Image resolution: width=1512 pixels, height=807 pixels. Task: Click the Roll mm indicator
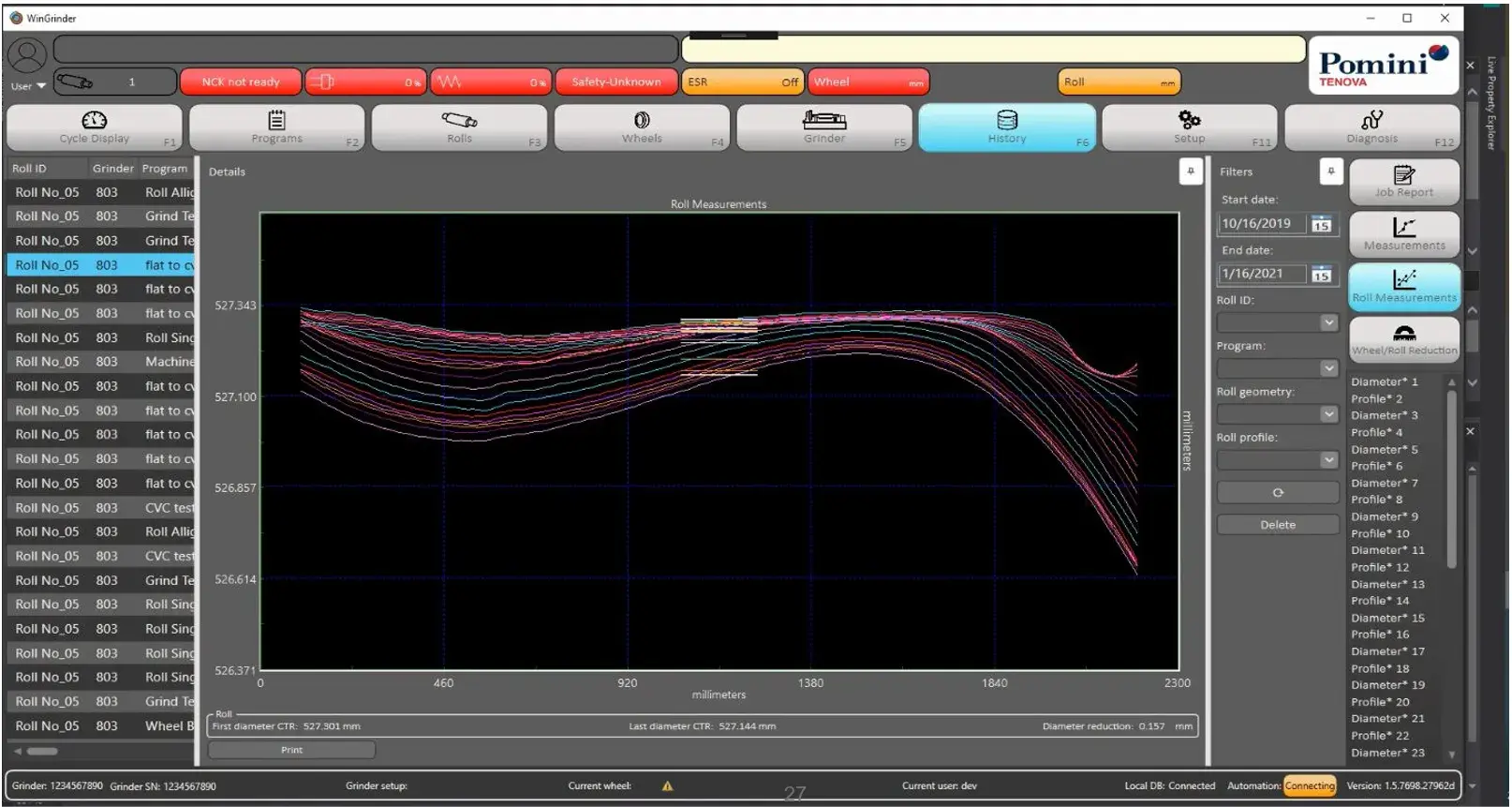coord(1119,82)
